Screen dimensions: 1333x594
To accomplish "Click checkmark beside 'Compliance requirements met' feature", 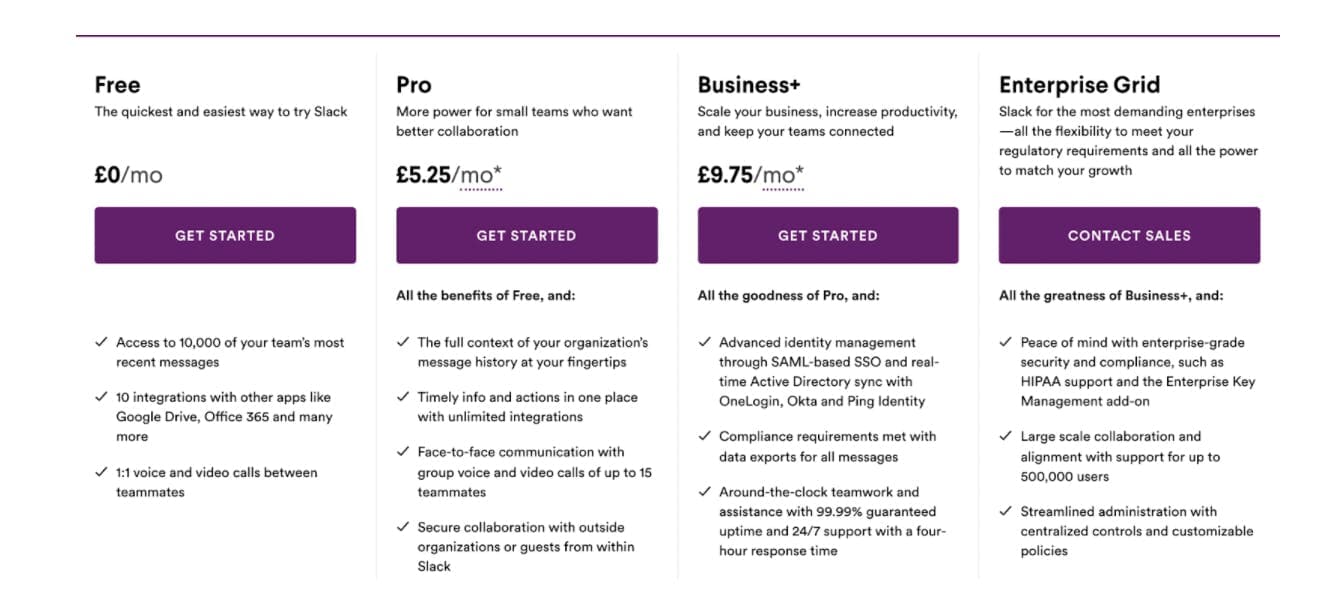I will tap(705, 437).
